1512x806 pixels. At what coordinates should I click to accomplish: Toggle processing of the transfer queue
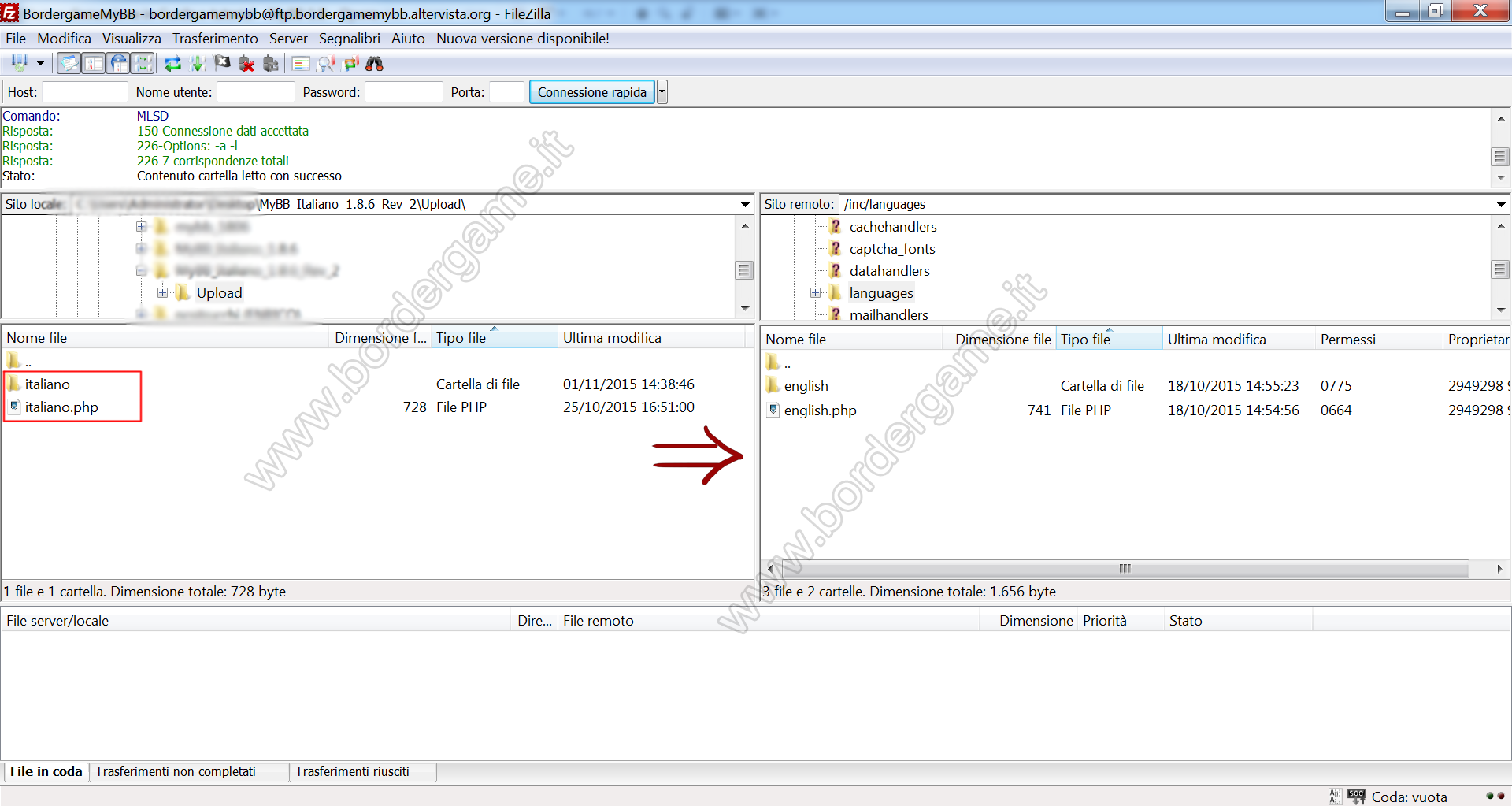click(198, 64)
